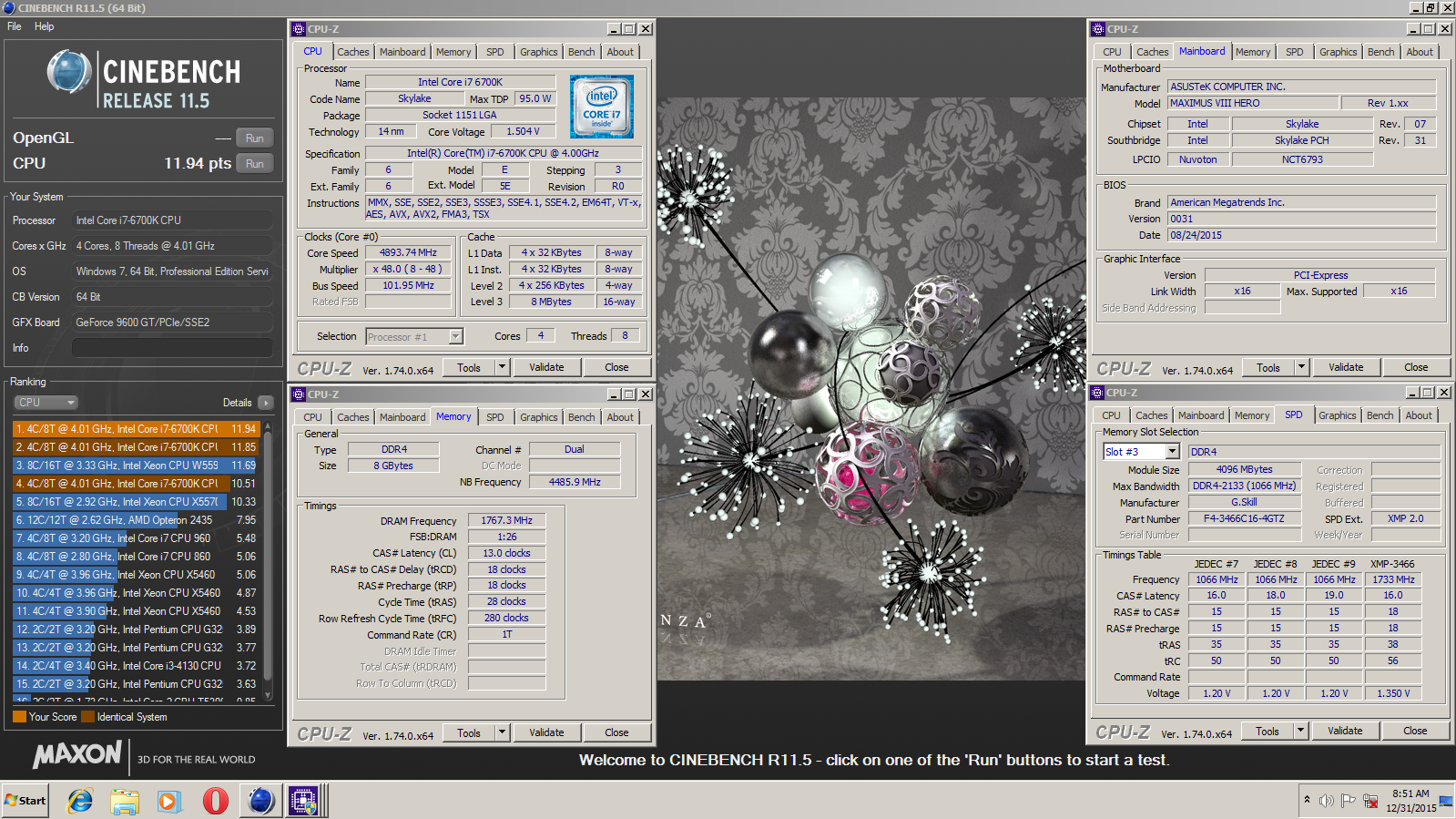Open network status tray icon

[1370, 801]
